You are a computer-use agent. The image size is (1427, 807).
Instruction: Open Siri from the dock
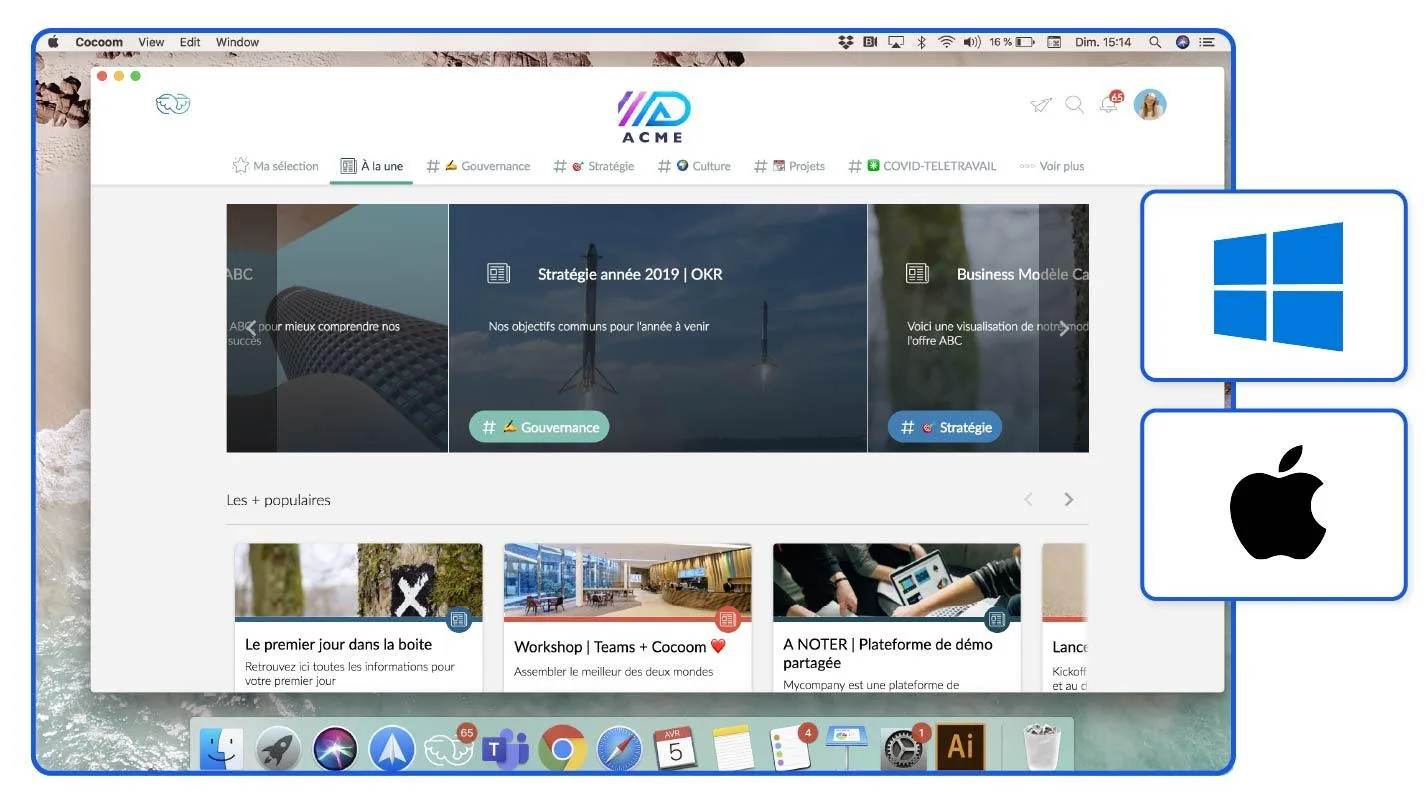coord(335,749)
